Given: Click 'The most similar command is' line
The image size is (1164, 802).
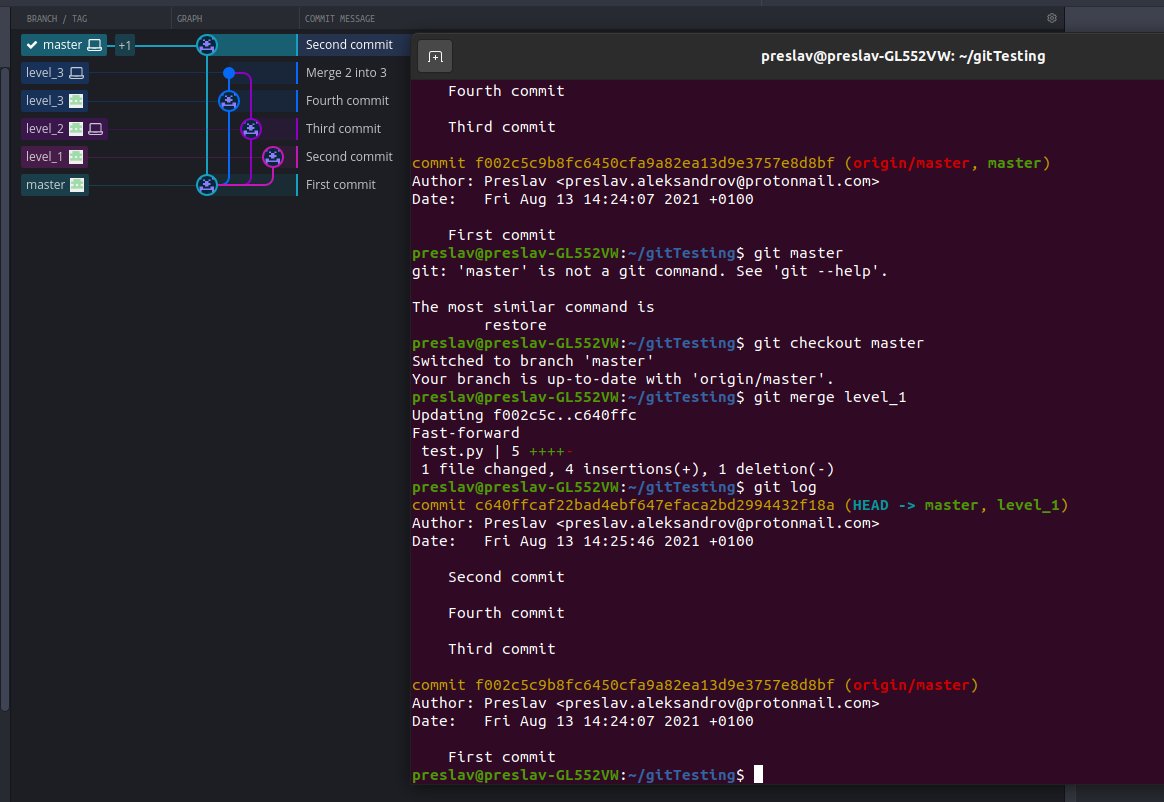Looking at the screenshot, I should (x=533, y=307).
